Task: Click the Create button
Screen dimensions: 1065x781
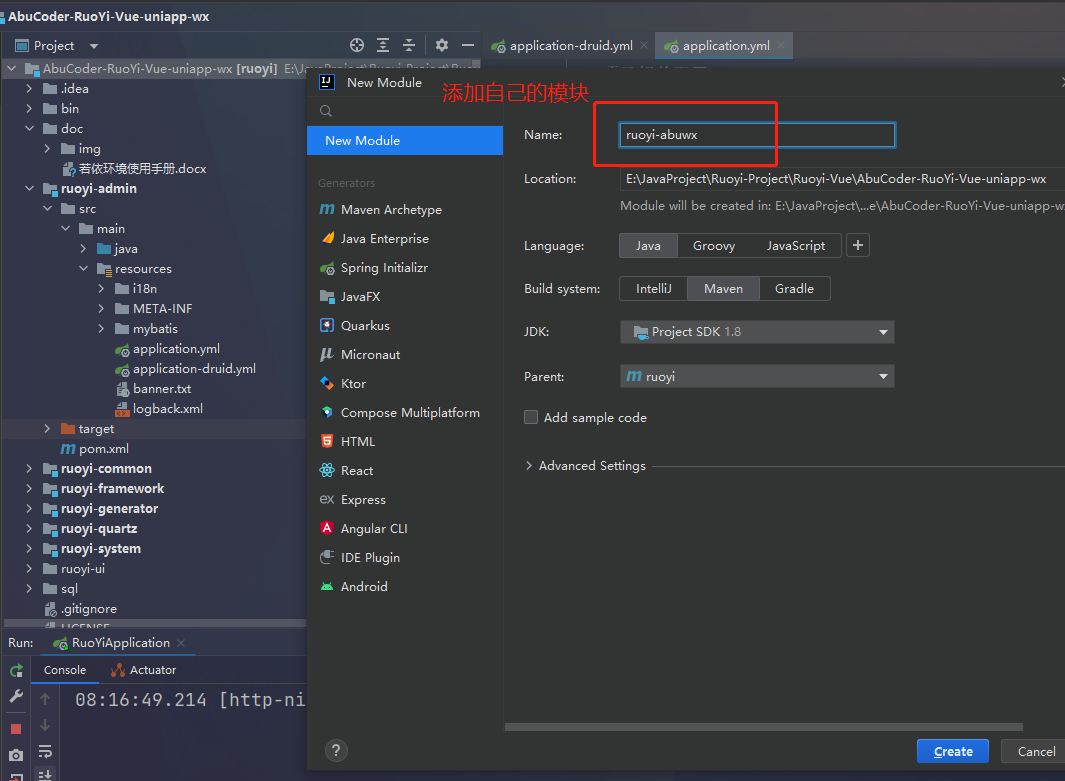Action: tap(953, 751)
